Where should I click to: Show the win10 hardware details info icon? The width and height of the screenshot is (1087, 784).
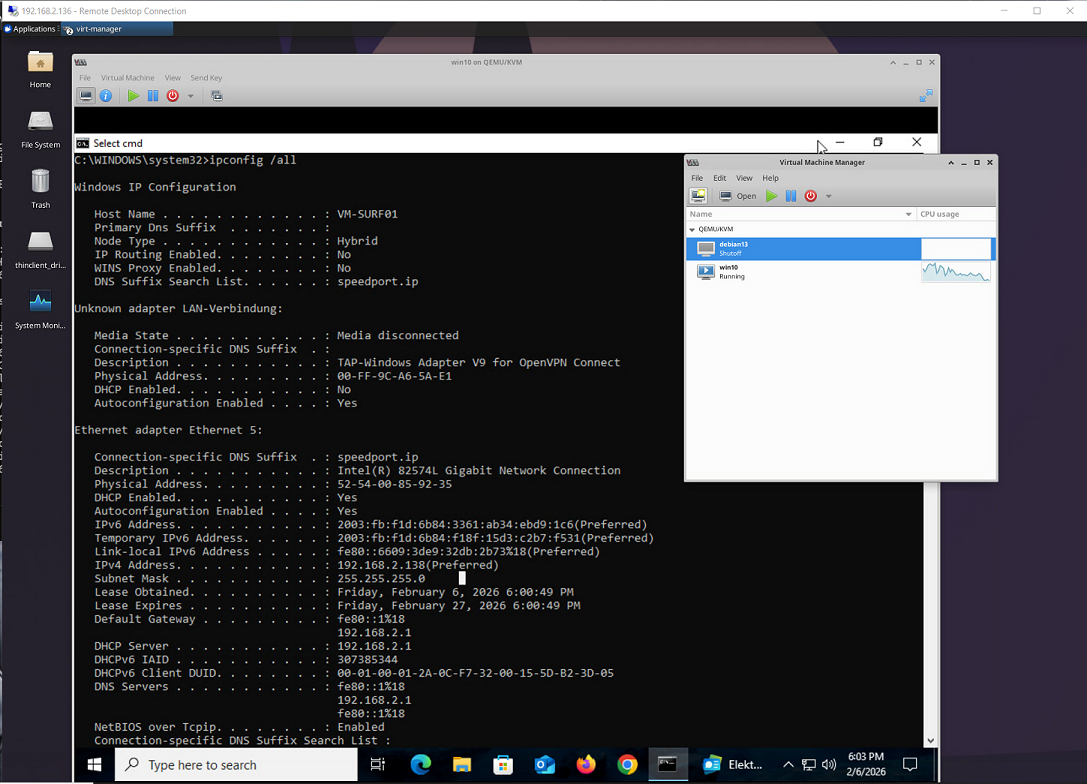(105, 96)
